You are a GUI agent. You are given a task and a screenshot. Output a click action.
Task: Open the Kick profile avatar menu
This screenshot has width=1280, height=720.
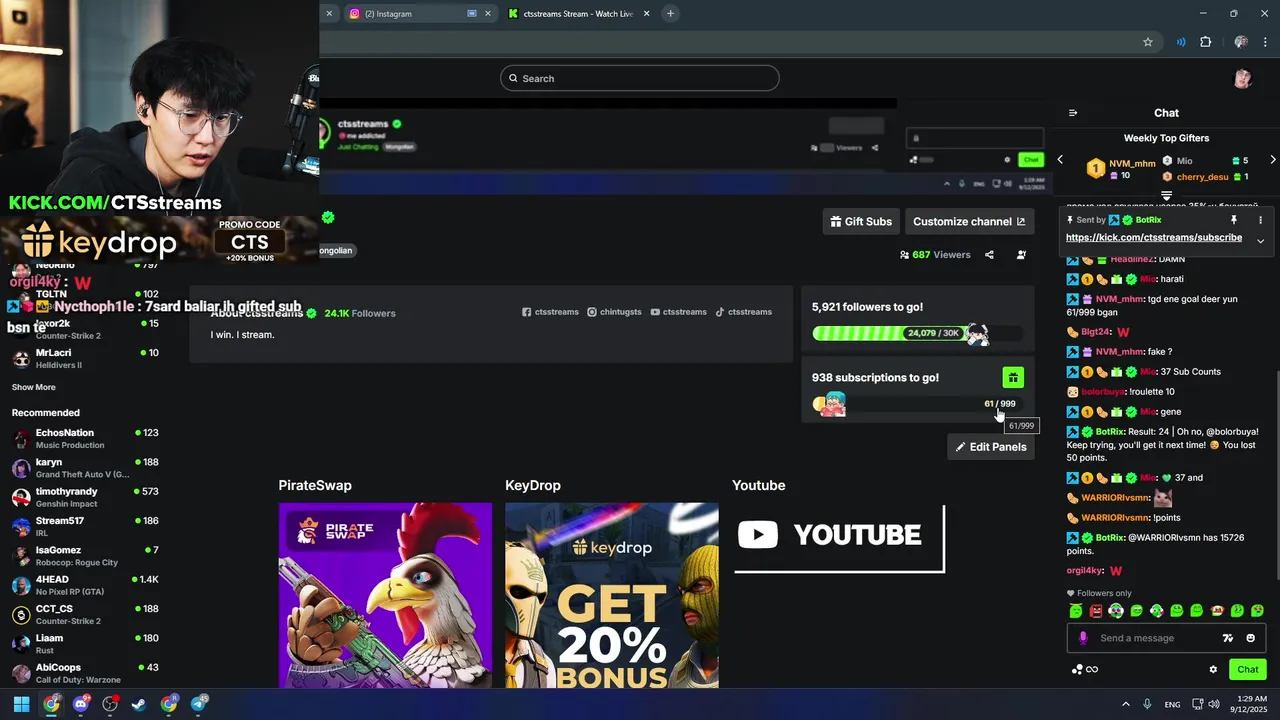(x=1243, y=79)
